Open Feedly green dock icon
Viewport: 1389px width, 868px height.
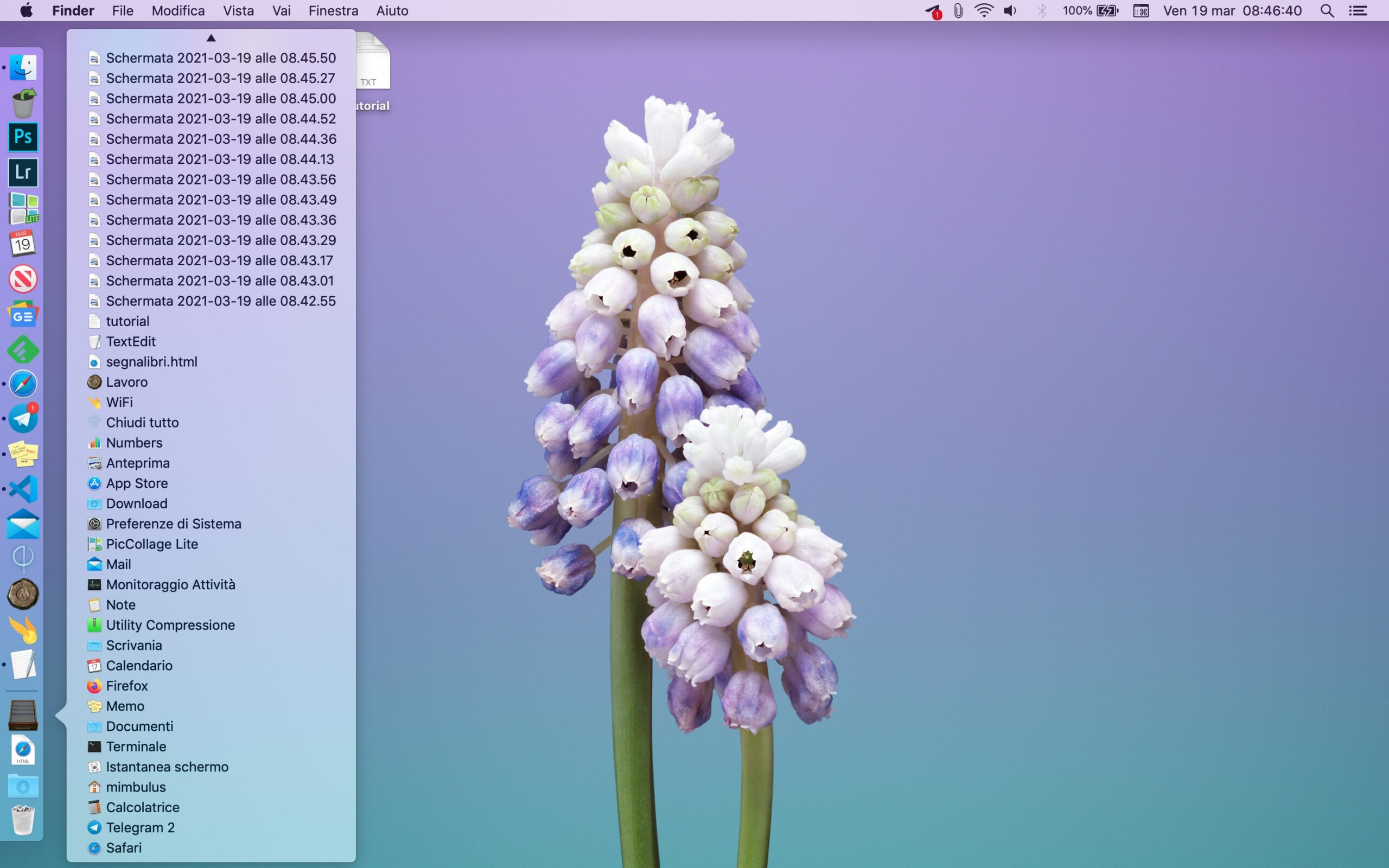(23, 349)
